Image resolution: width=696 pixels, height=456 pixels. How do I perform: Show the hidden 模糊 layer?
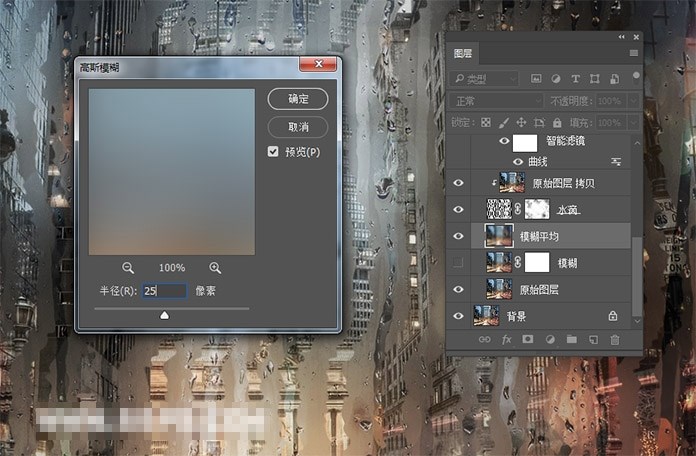point(459,262)
